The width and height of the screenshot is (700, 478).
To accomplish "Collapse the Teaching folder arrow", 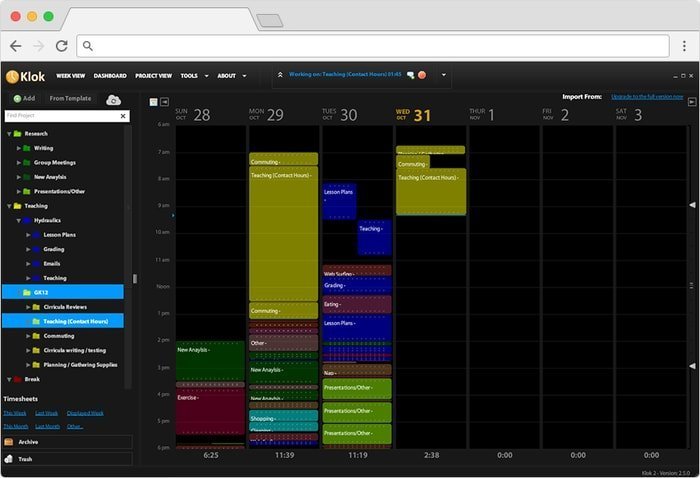I will [x=9, y=206].
